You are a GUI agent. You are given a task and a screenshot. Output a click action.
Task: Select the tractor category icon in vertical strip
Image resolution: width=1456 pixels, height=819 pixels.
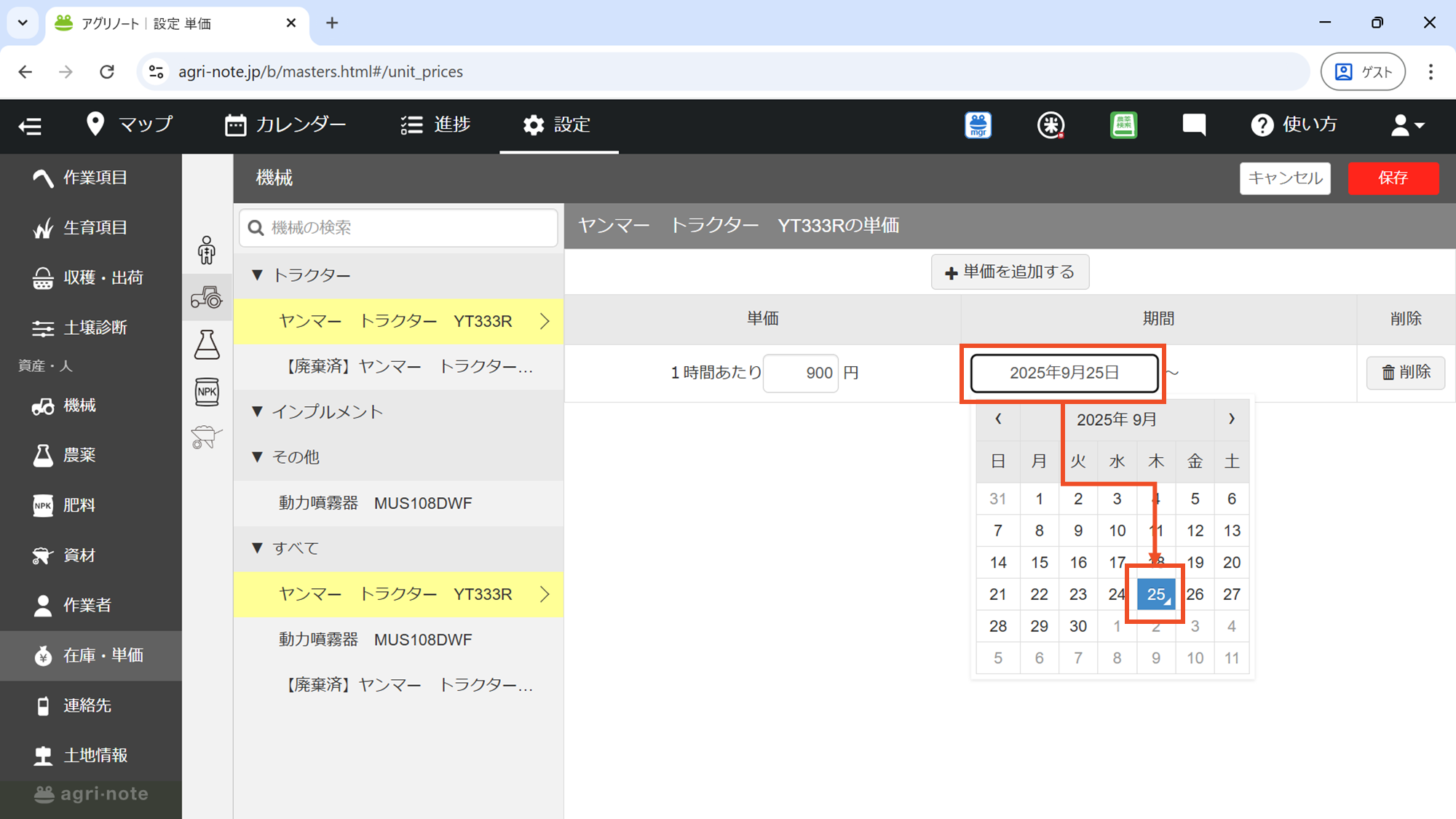[x=207, y=297]
